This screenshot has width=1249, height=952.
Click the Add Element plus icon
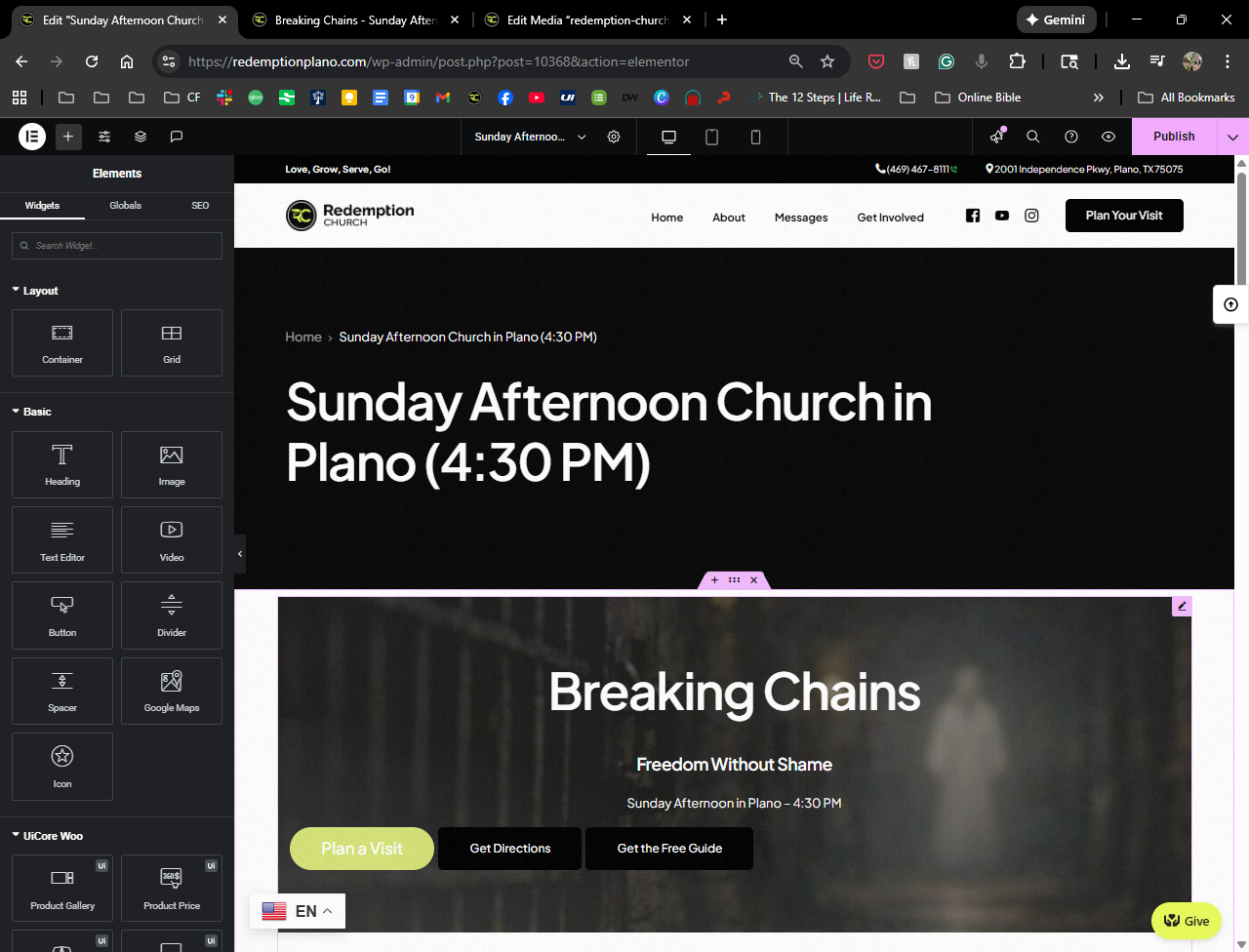[68, 137]
